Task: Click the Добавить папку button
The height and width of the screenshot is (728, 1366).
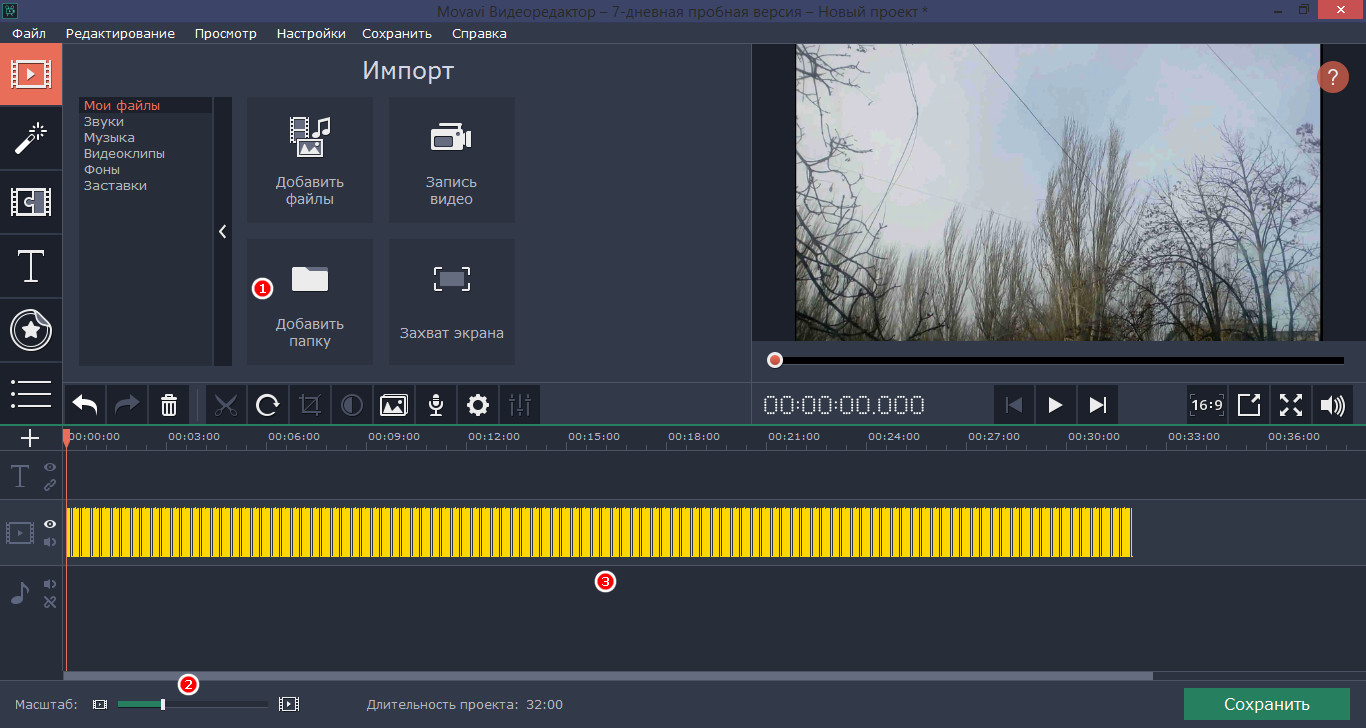Action: pos(310,302)
